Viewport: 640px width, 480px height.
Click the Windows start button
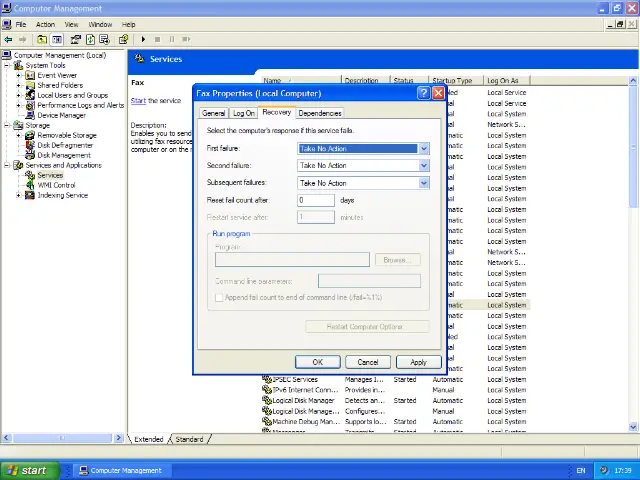coord(30,470)
